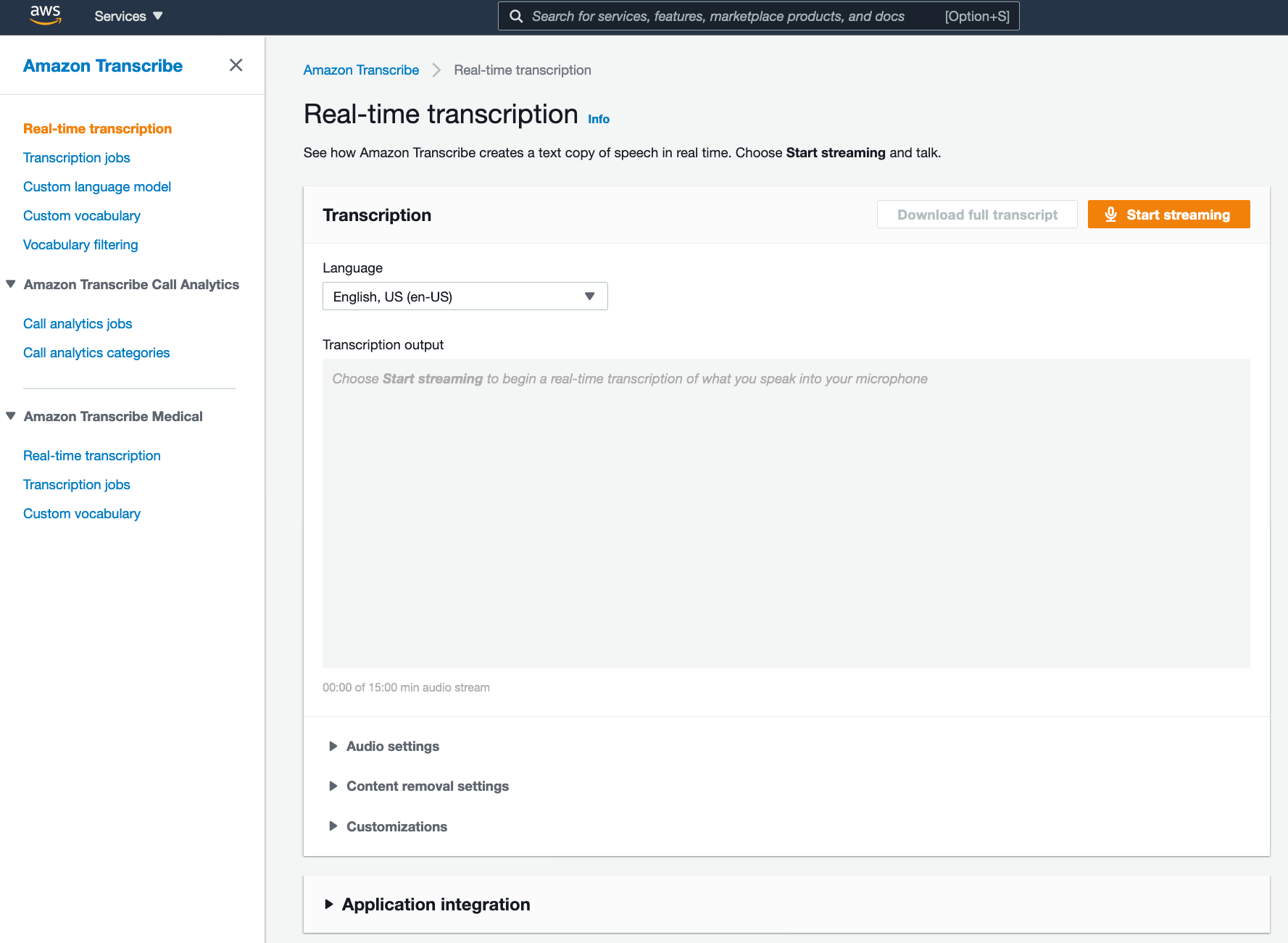The width and height of the screenshot is (1288, 943).
Task: Click the audio stream duration text
Action: 406,687
